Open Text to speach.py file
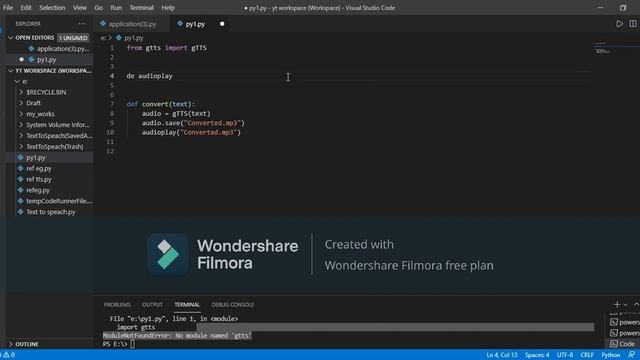The width and height of the screenshot is (640, 360). (51, 212)
